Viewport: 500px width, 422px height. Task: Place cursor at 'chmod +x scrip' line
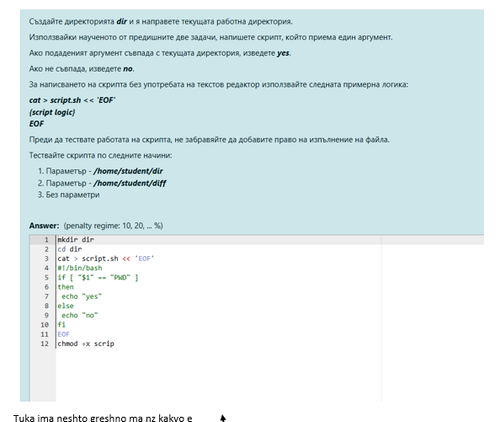(x=86, y=344)
